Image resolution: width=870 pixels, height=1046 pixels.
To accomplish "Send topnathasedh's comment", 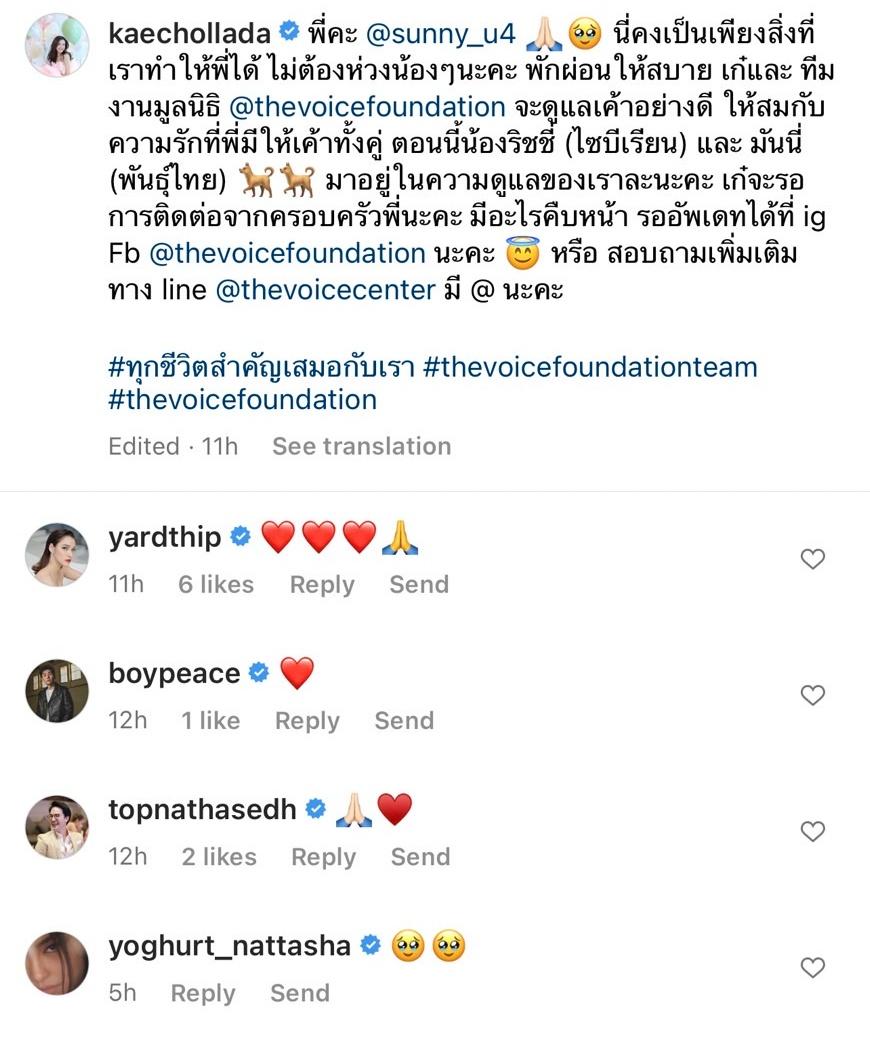I will coord(420,857).
